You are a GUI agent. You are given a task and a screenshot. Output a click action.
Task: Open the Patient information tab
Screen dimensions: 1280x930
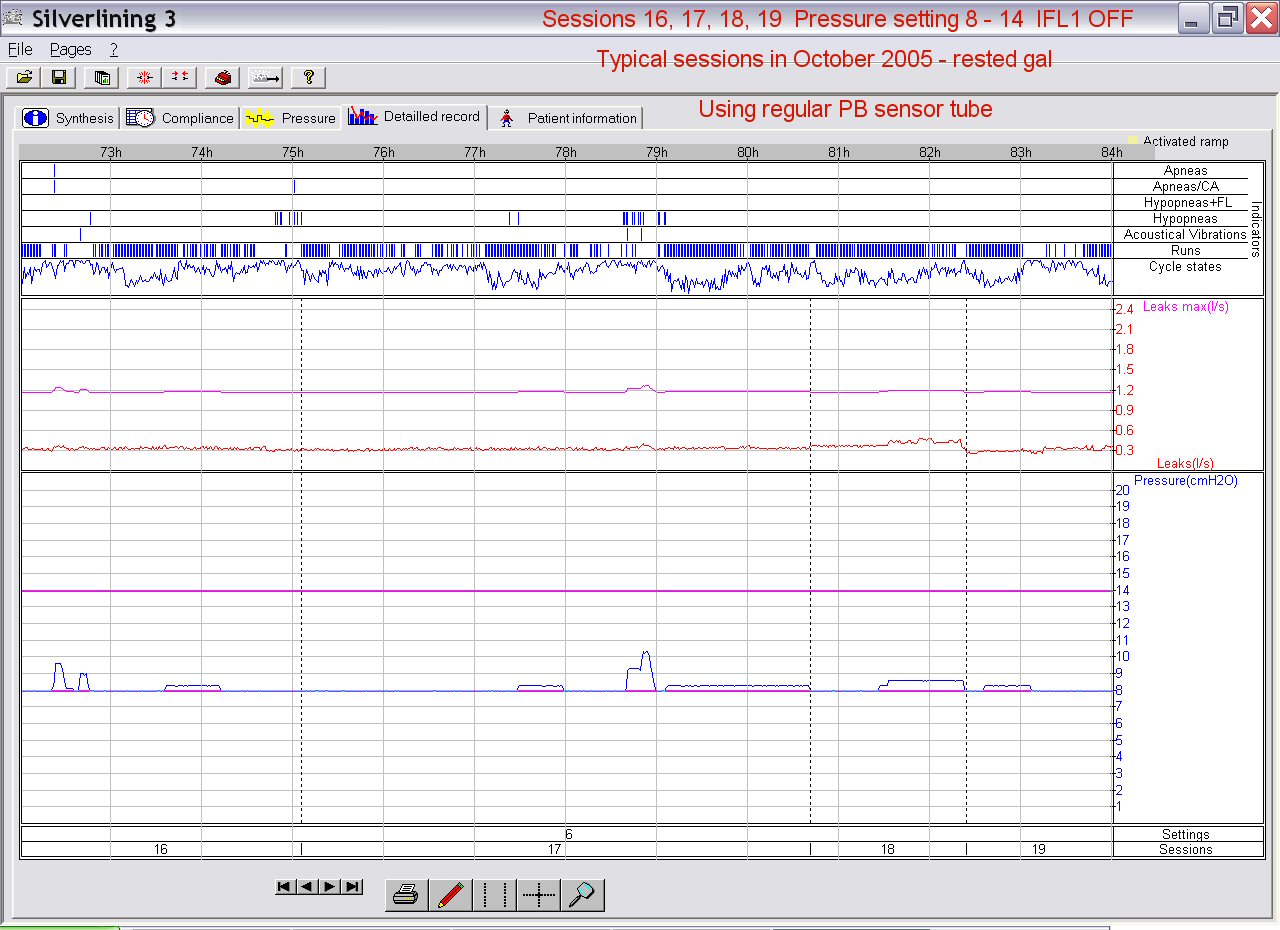click(x=567, y=118)
